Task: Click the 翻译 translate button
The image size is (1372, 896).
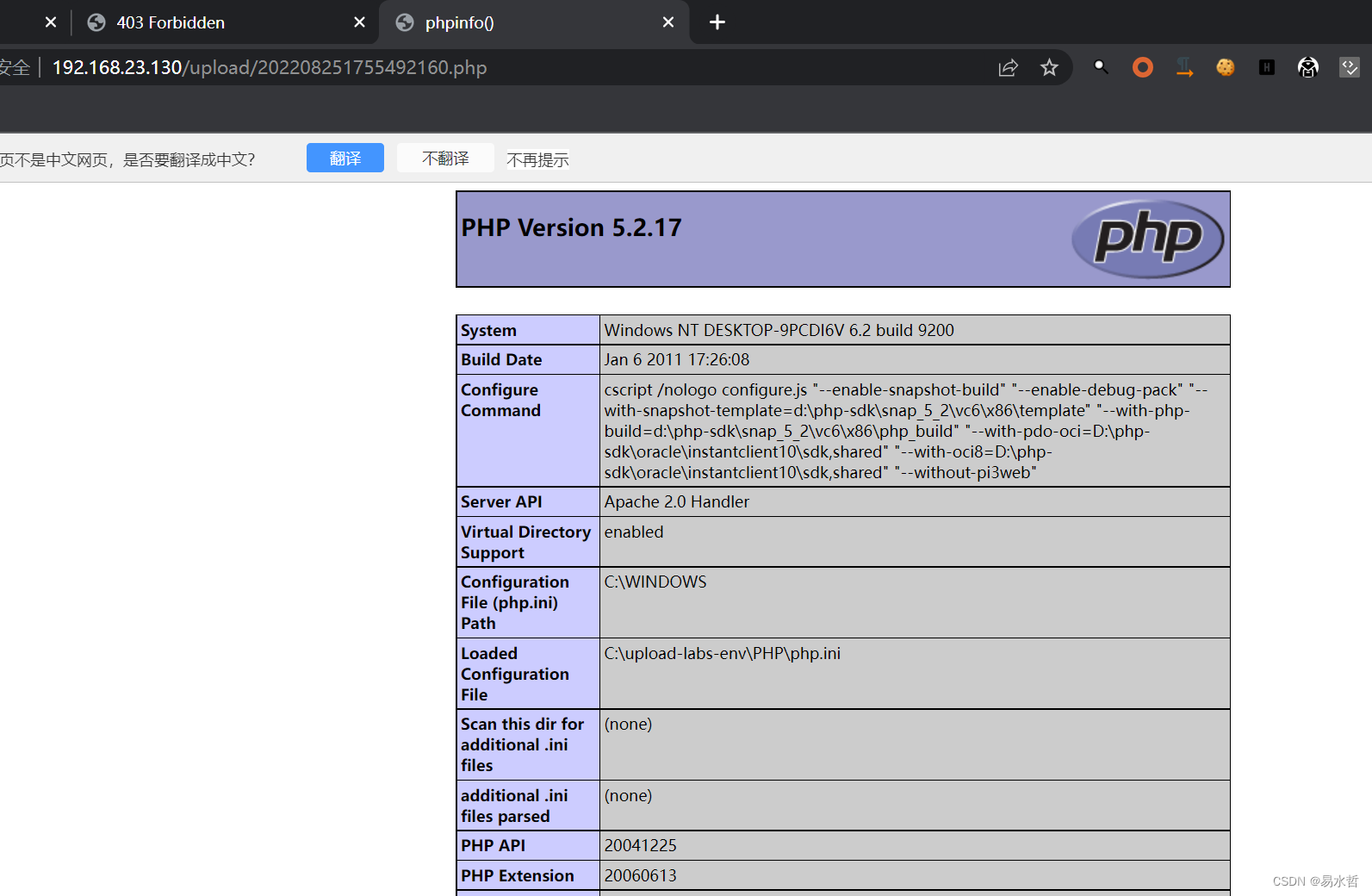Action: click(345, 158)
